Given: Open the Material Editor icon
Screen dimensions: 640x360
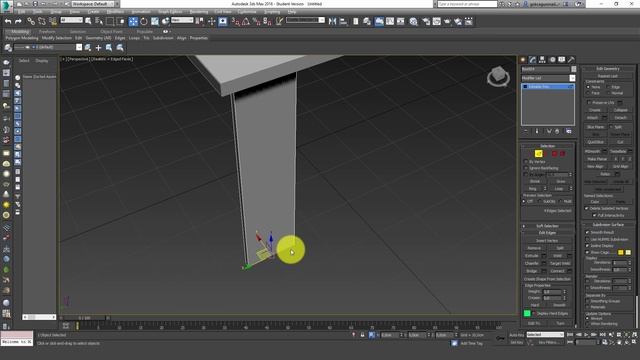Looking at the screenshot, I should pyautogui.click(x=413, y=21).
